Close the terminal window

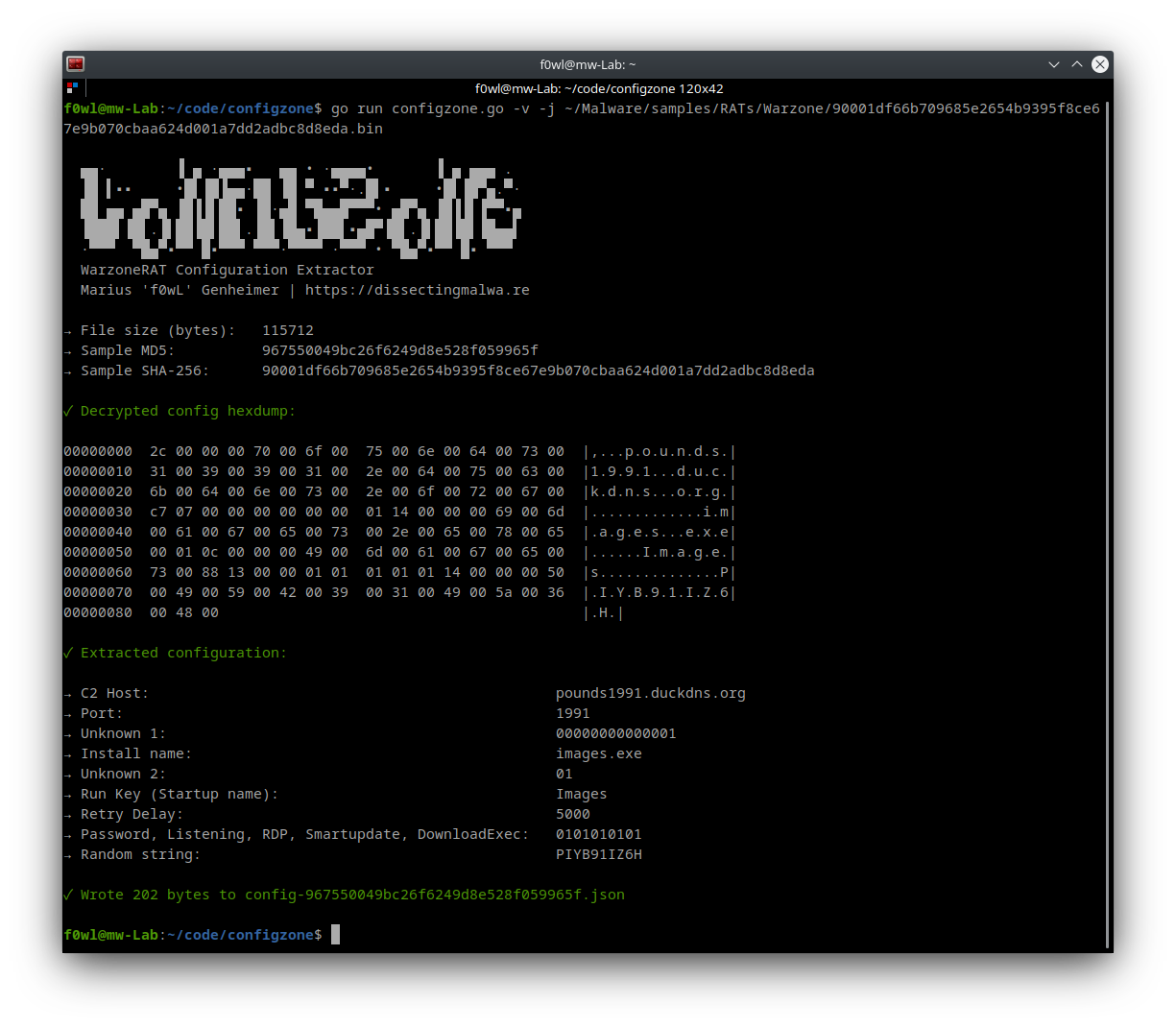[1100, 64]
